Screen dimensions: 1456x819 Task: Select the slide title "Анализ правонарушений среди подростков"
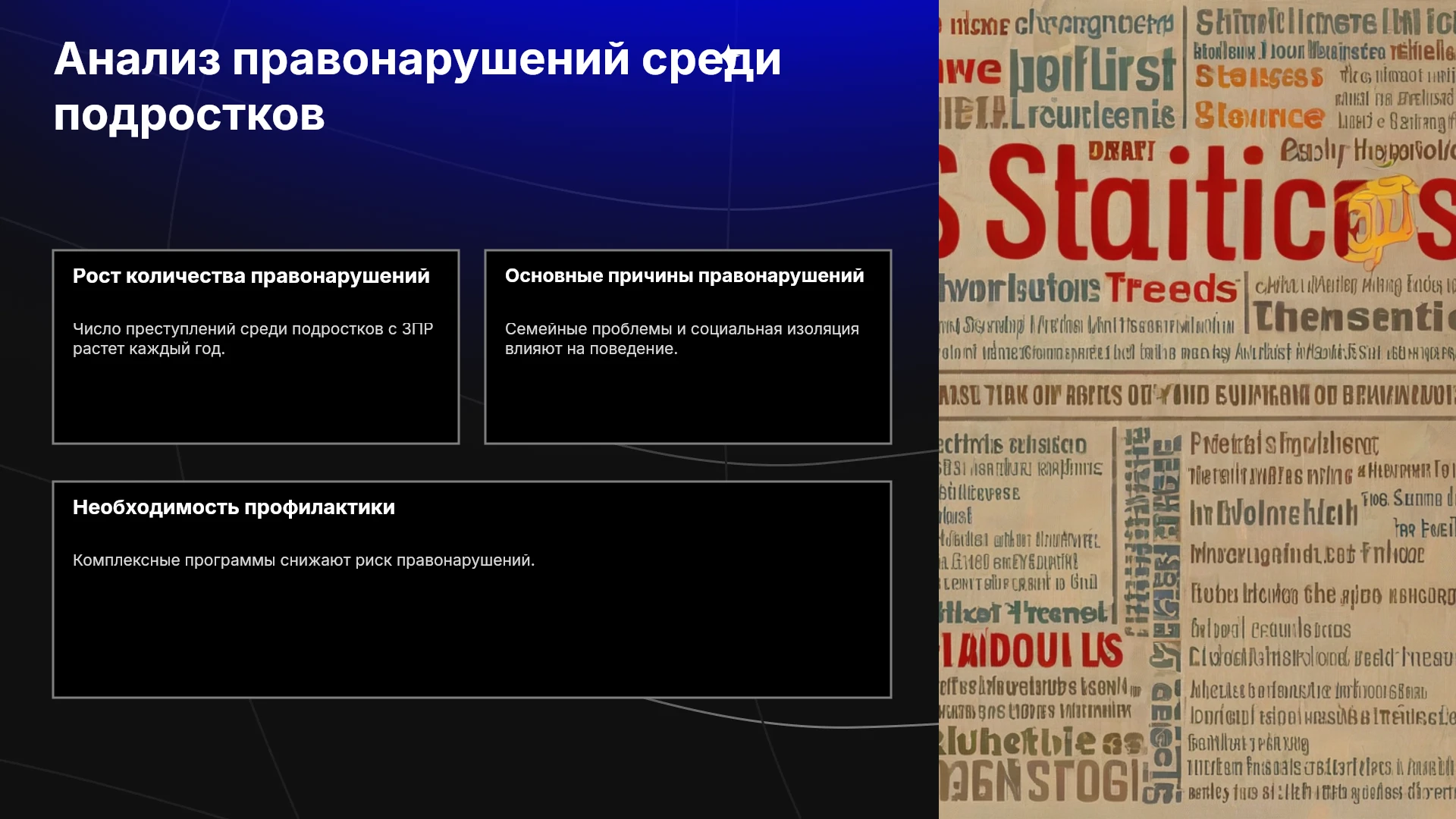[417, 86]
